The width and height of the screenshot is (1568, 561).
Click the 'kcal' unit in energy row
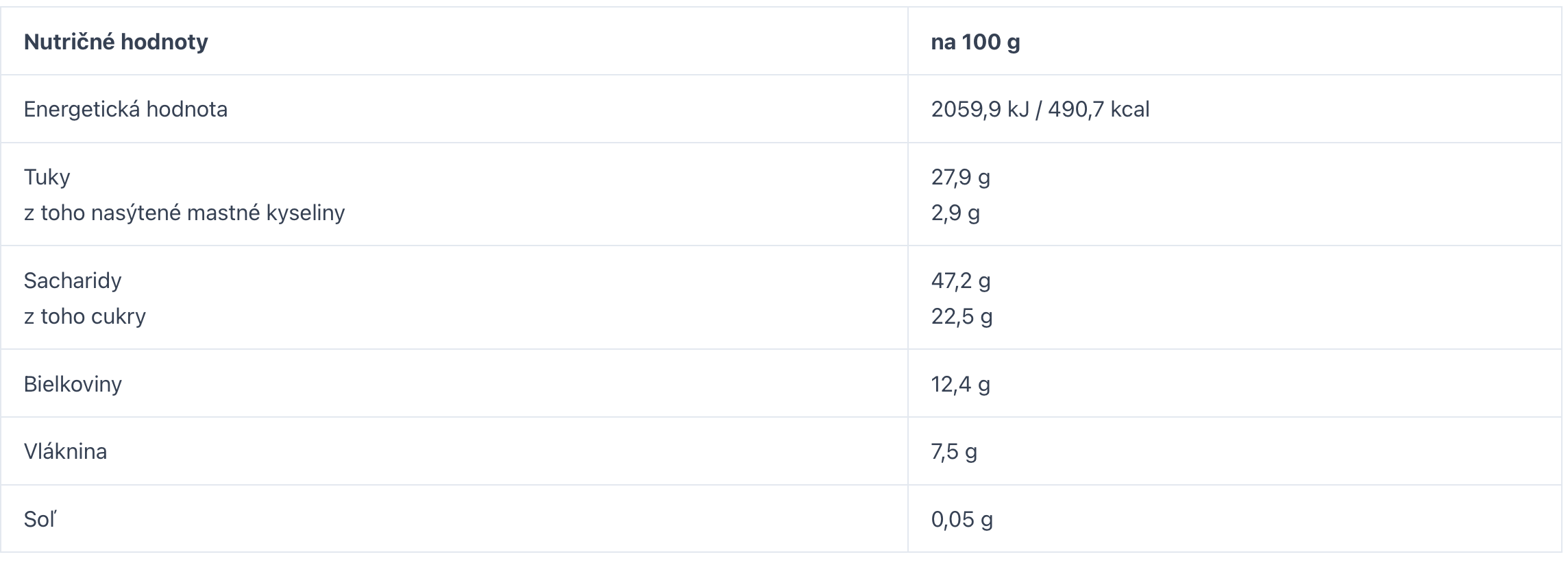click(1130, 109)
